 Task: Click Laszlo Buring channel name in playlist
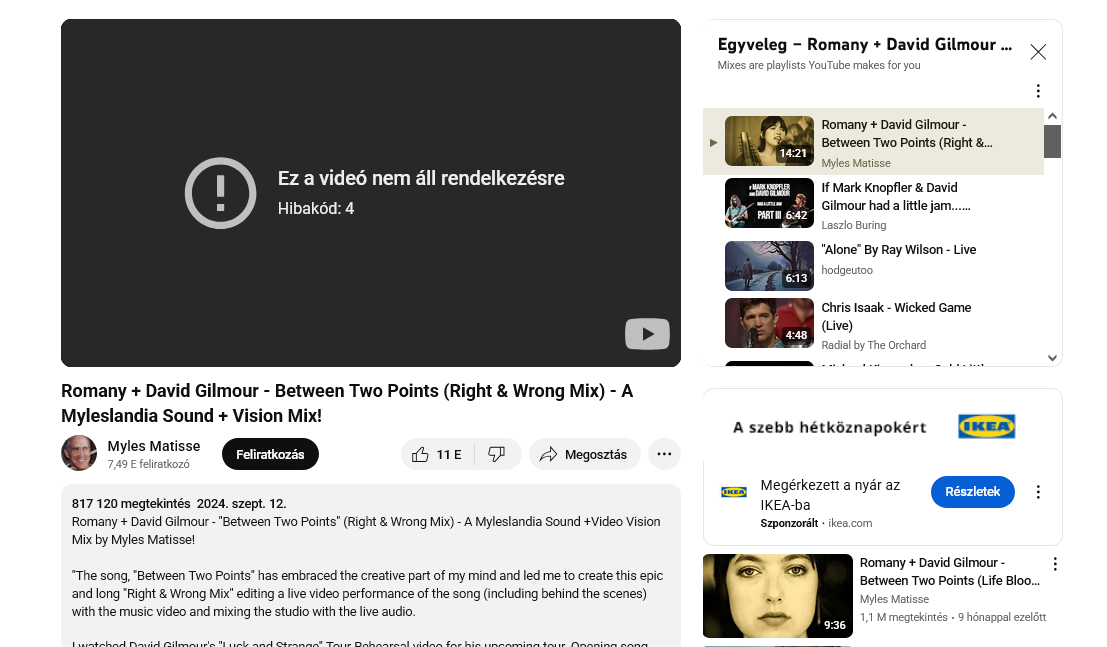point(854,225)
